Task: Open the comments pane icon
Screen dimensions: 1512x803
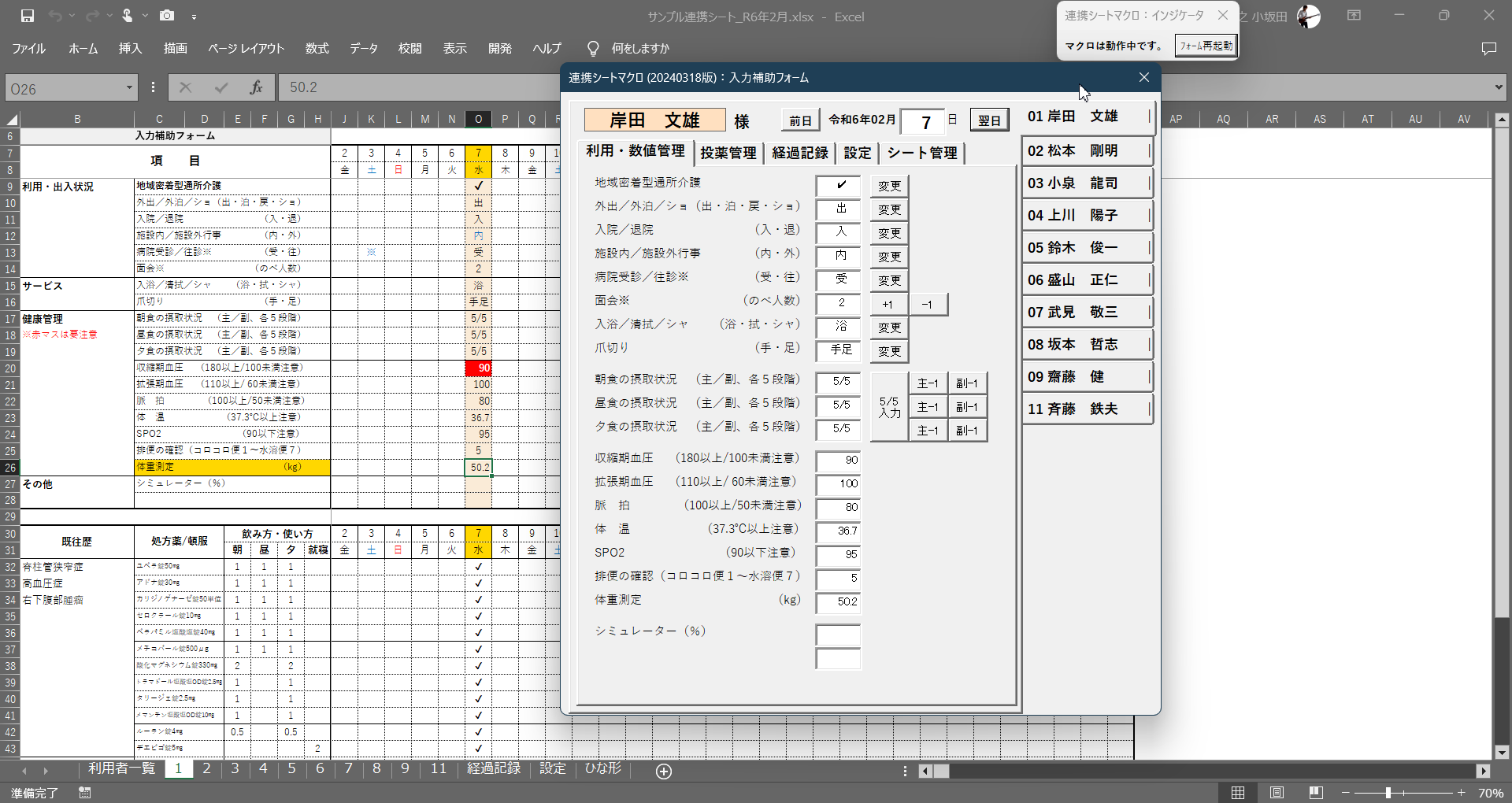Action: point(1488,48)
